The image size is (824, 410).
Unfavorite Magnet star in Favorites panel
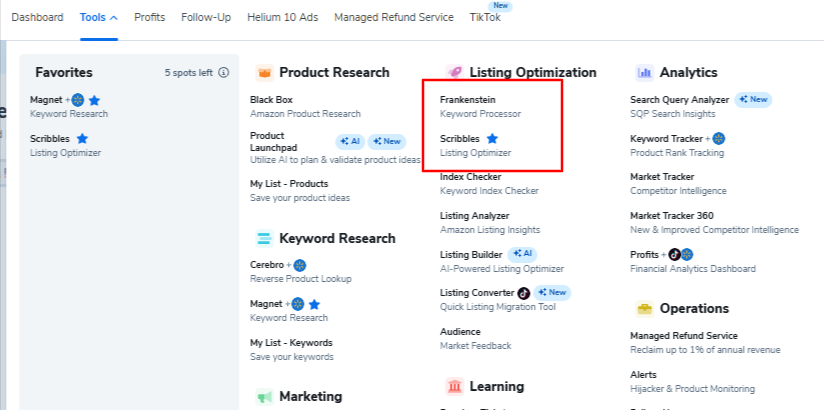(94, 100)
